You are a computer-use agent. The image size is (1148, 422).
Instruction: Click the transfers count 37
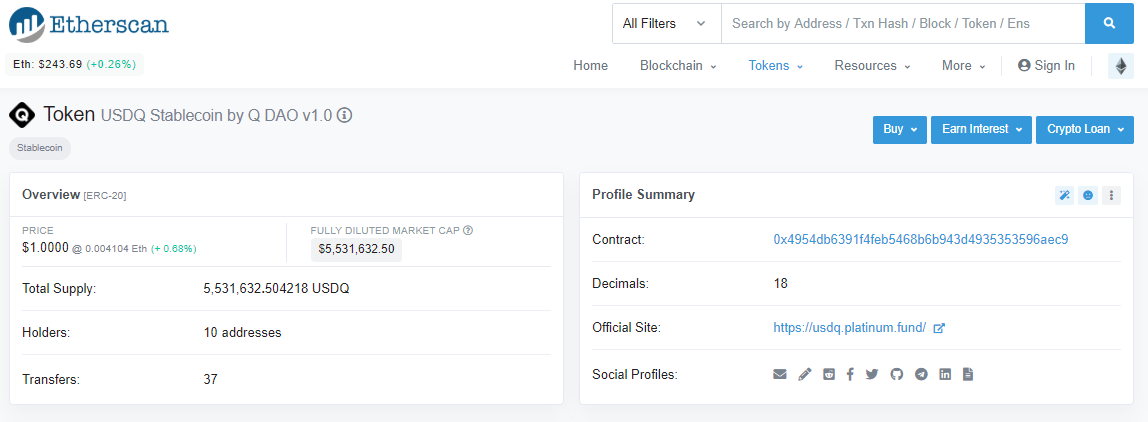[x=210, y=380]
